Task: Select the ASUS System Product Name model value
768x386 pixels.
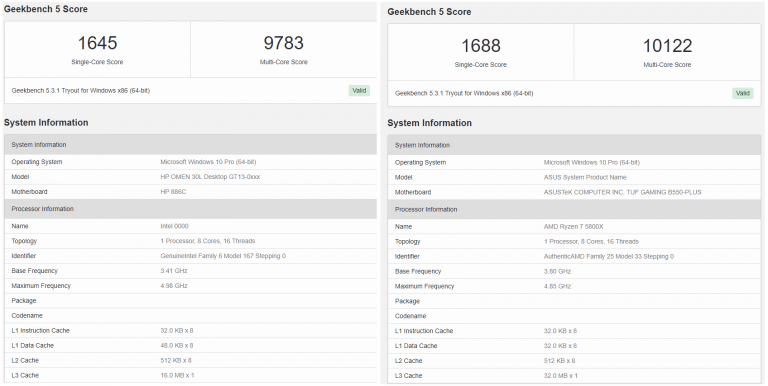Action: click(585, 177)
